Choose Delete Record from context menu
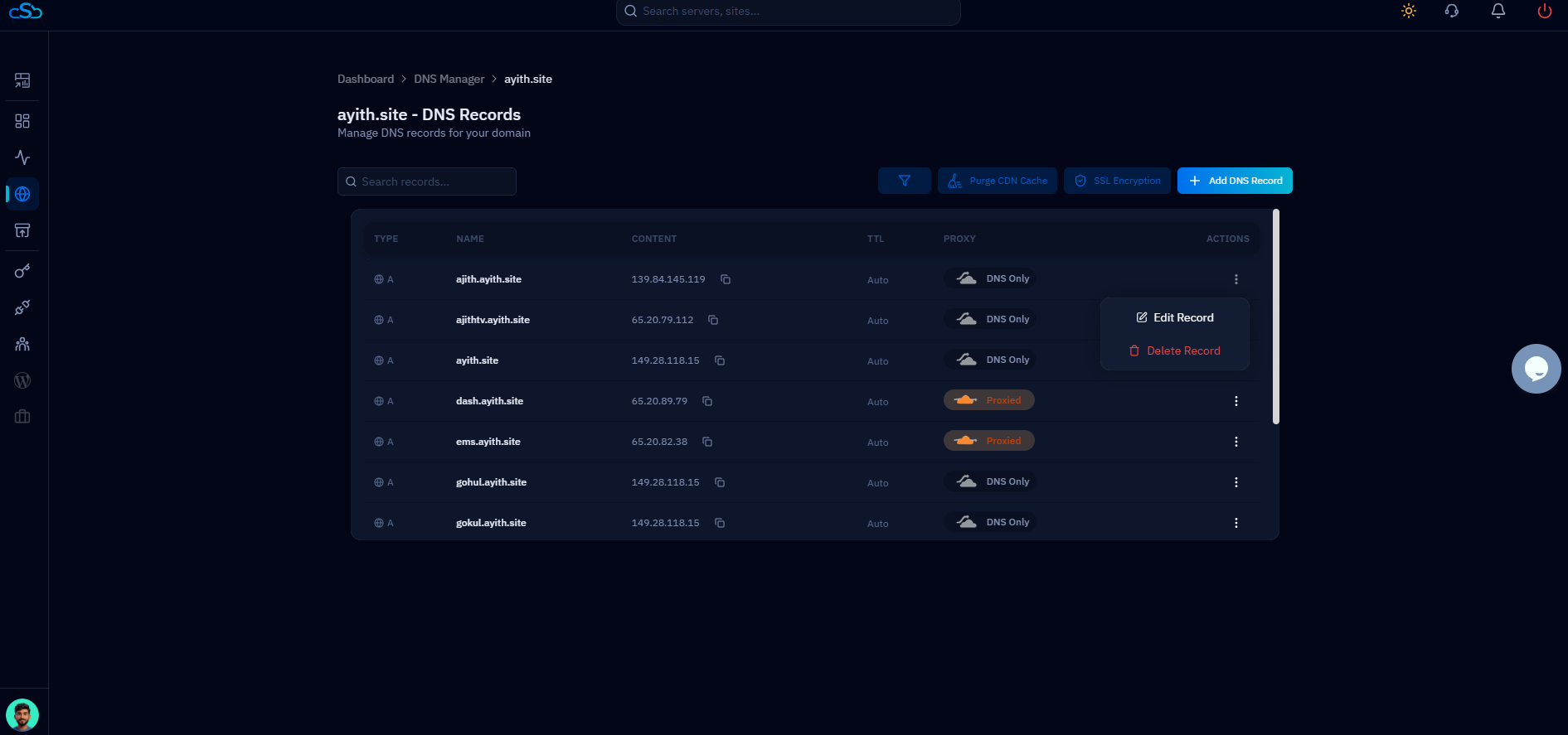Viewport: 1568px width, 735px height. [x=1175, y=351]
